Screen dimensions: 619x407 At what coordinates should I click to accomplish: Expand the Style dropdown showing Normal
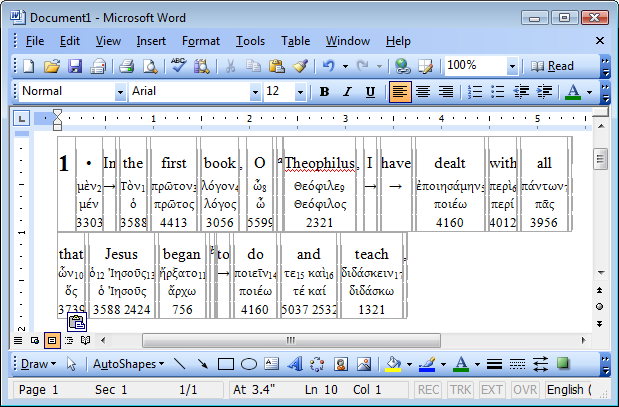[x=120, y=92]
